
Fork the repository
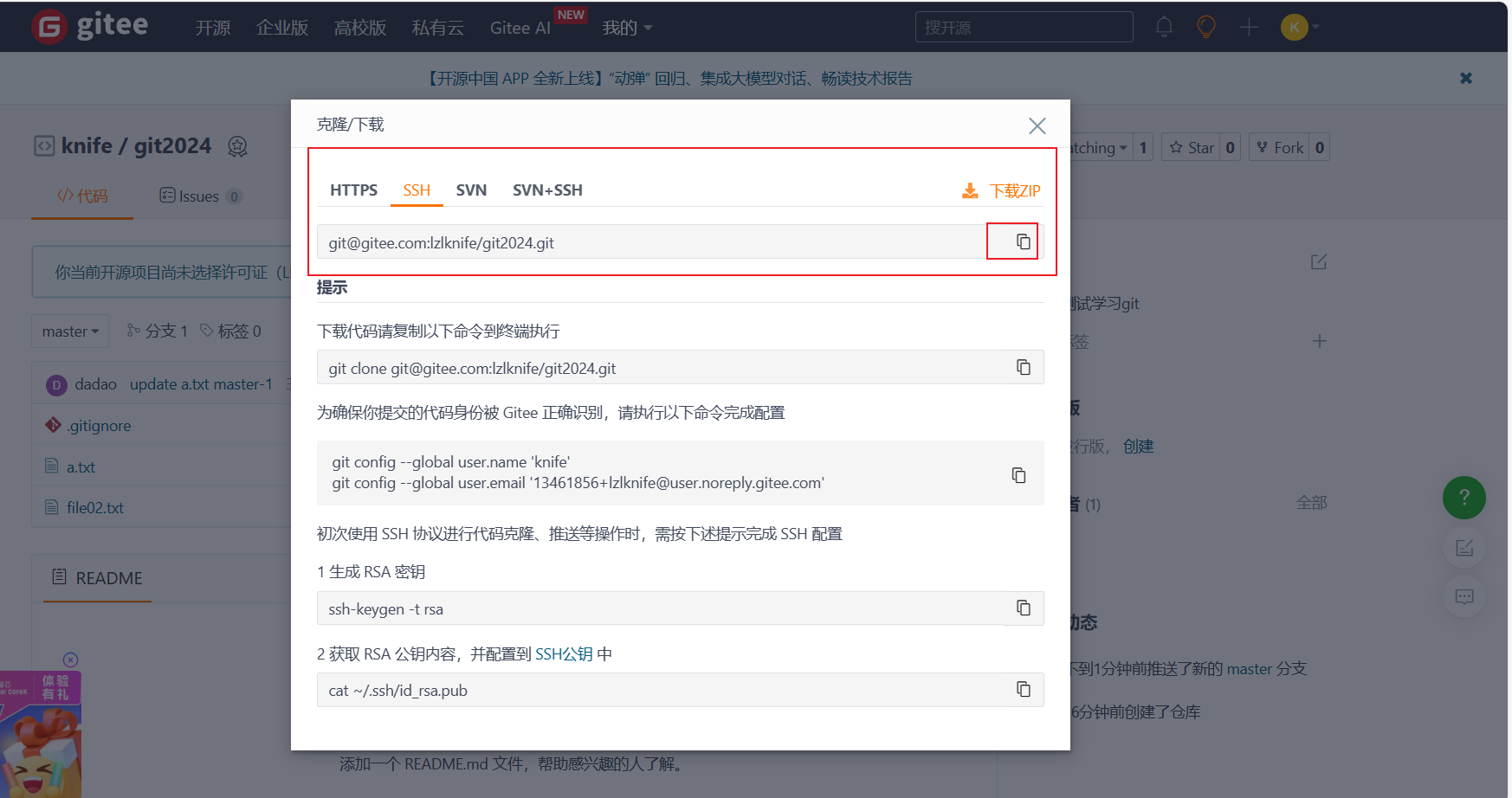(x=1279, y=147)
